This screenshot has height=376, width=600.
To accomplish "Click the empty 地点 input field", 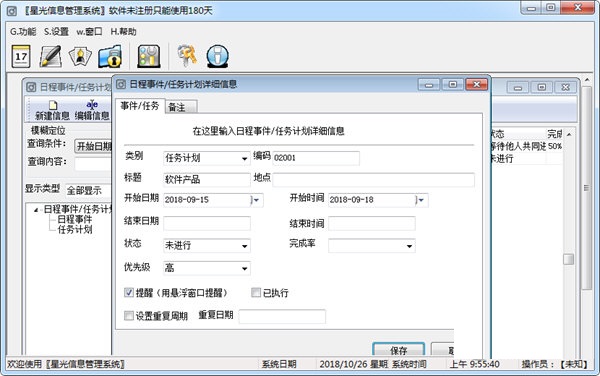I will (x=373, y=179).
